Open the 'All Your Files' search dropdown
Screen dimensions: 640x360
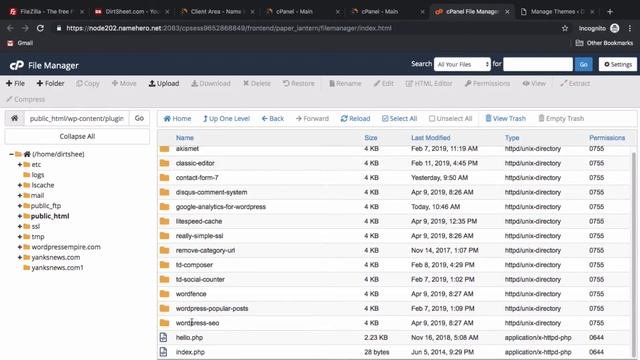click(462, 64)
